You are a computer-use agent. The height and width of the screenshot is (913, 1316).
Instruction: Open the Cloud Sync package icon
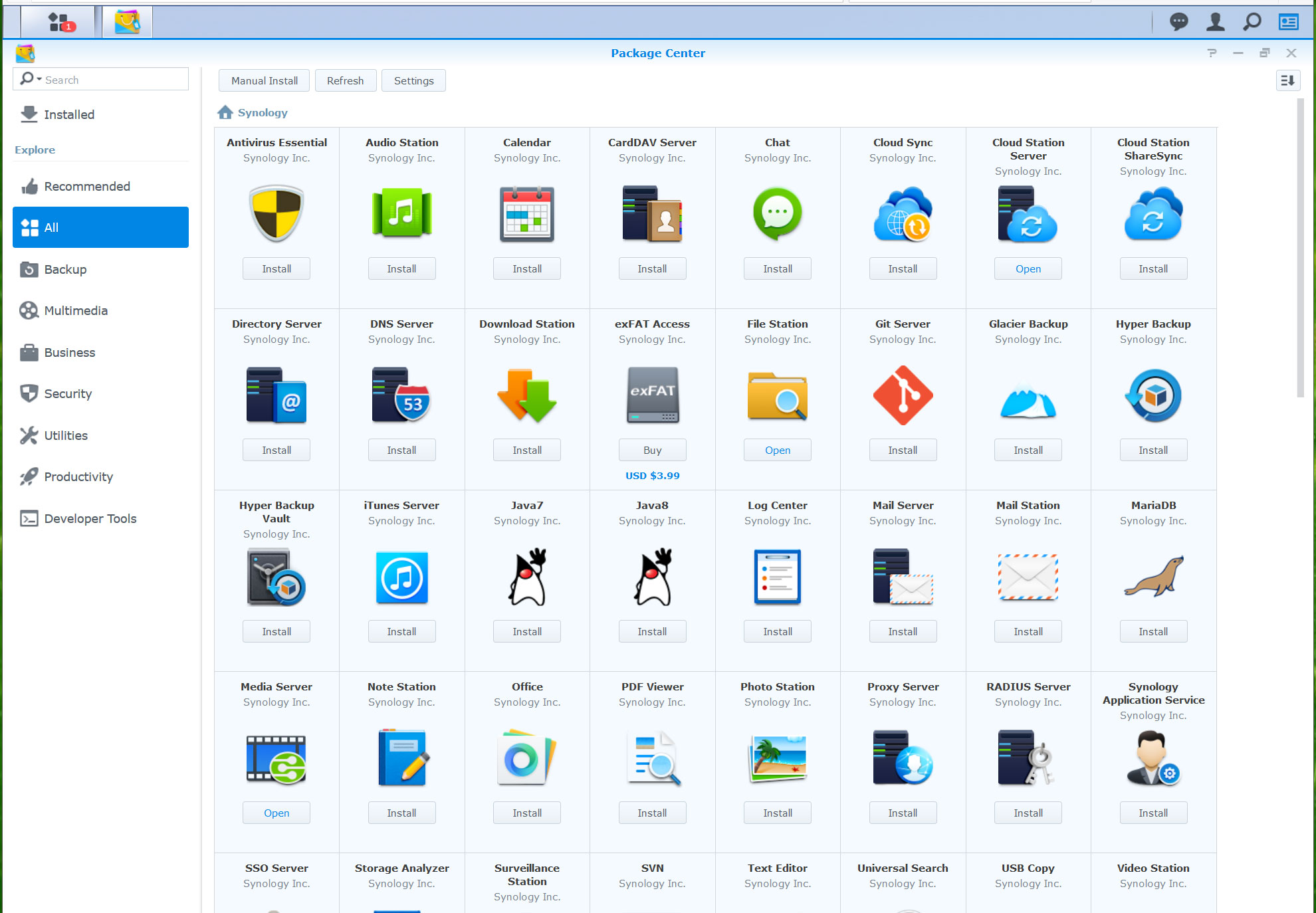[903, 213]
